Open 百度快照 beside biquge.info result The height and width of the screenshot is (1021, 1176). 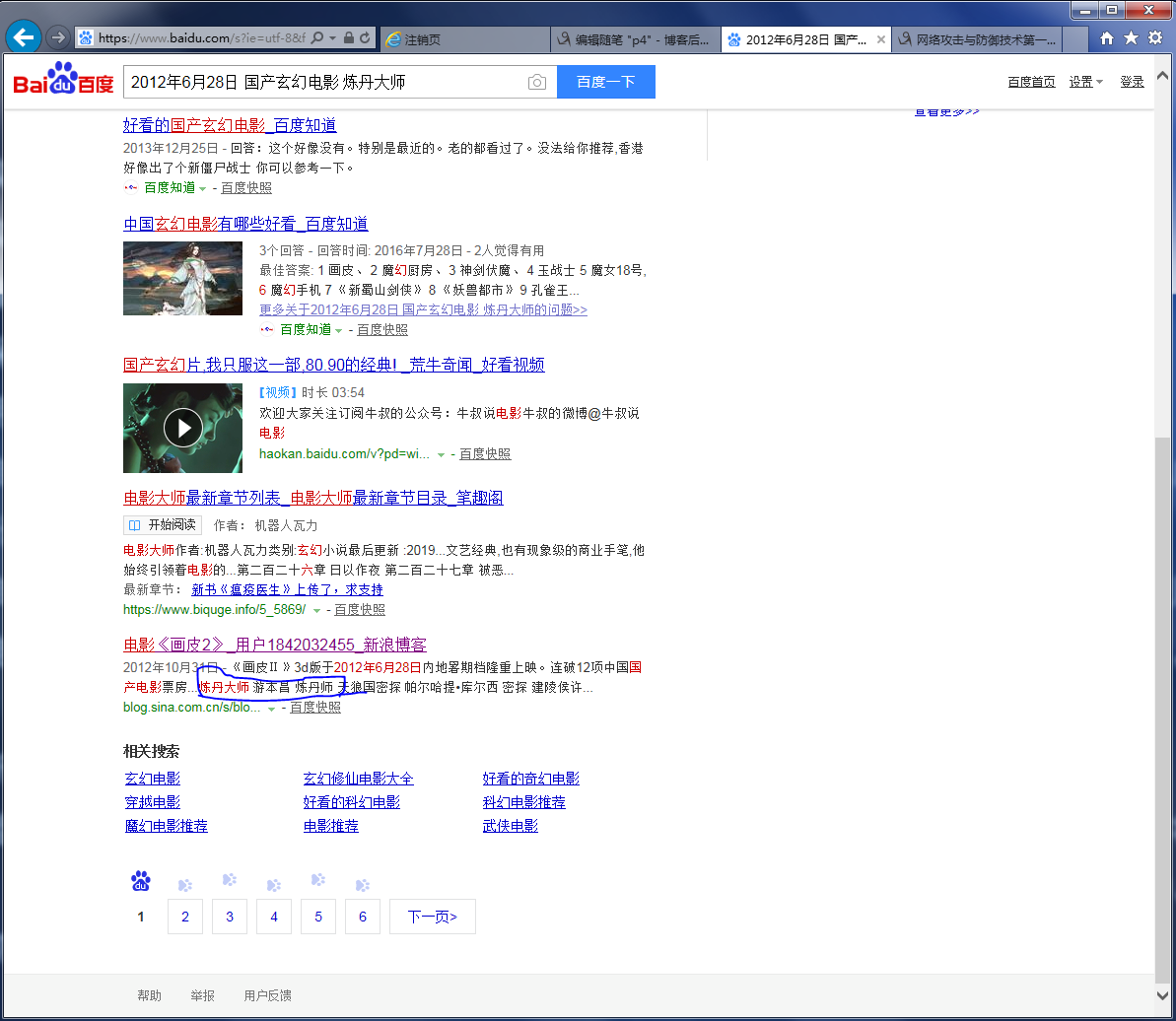(x=359, y=609)
